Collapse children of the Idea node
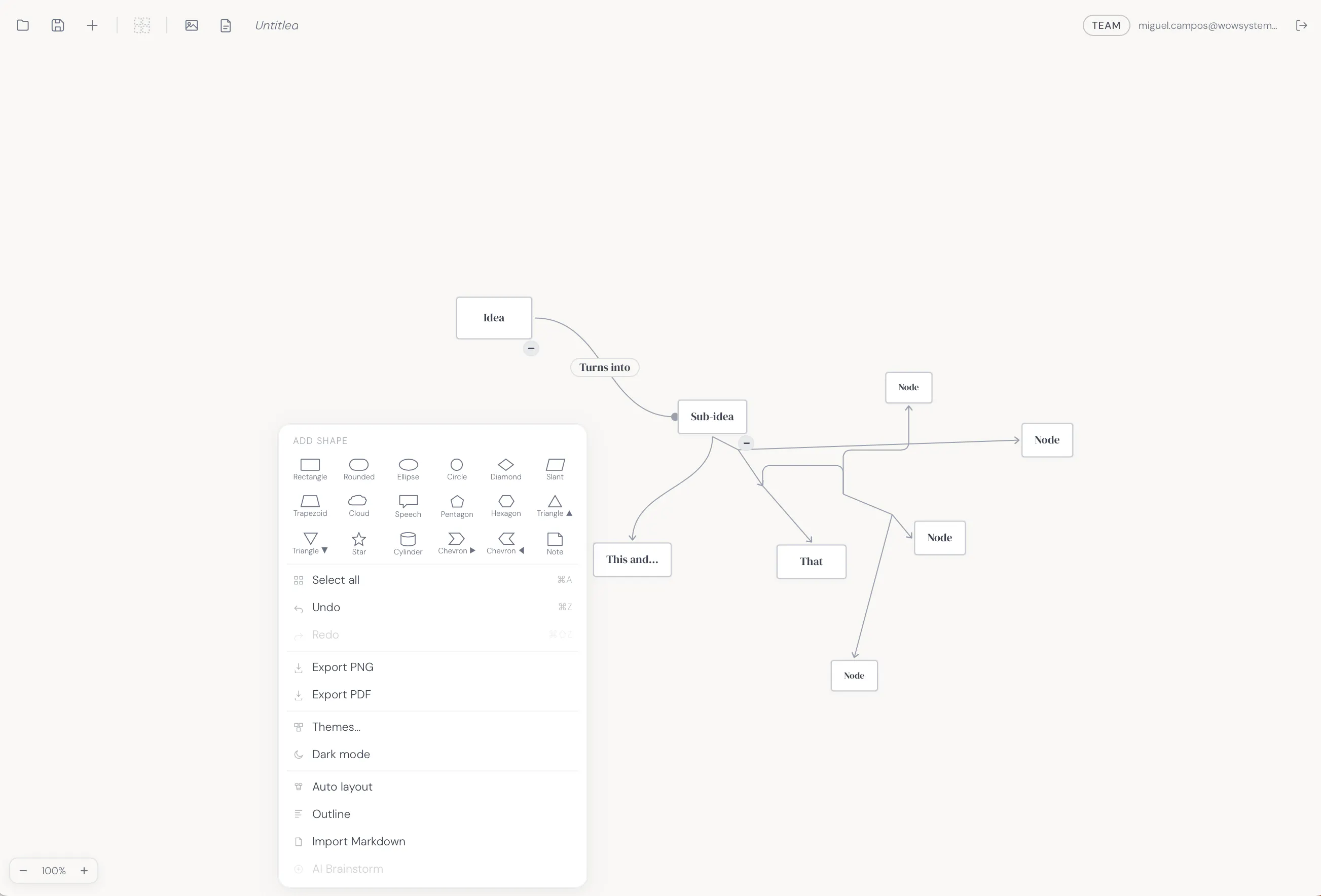Screen dimensions: 1321x896 click(531, 348)
